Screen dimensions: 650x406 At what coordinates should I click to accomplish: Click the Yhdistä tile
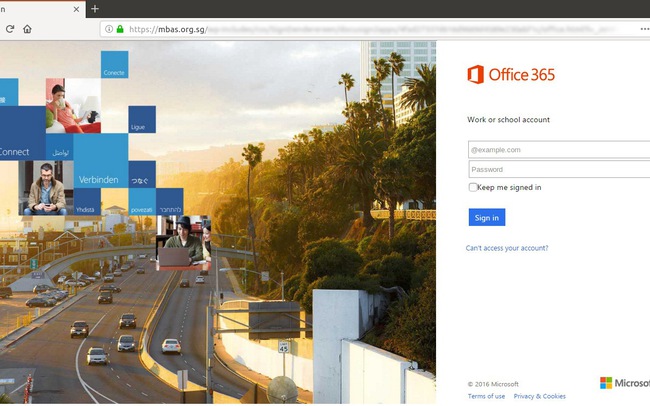tap(87, 202)
